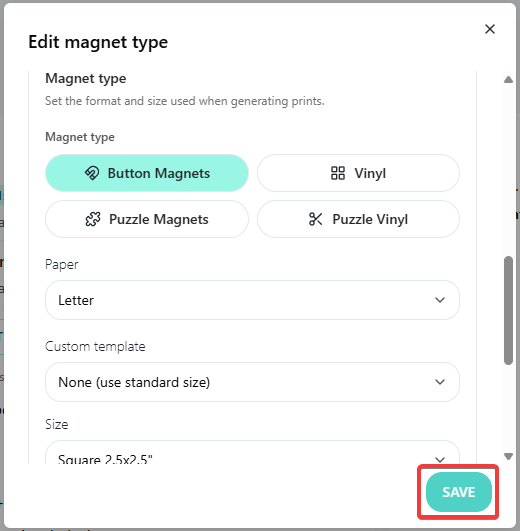Open the Paper dropdown showing Letter
The width and height of the screenshot is (520, 531).
point(252,300)
